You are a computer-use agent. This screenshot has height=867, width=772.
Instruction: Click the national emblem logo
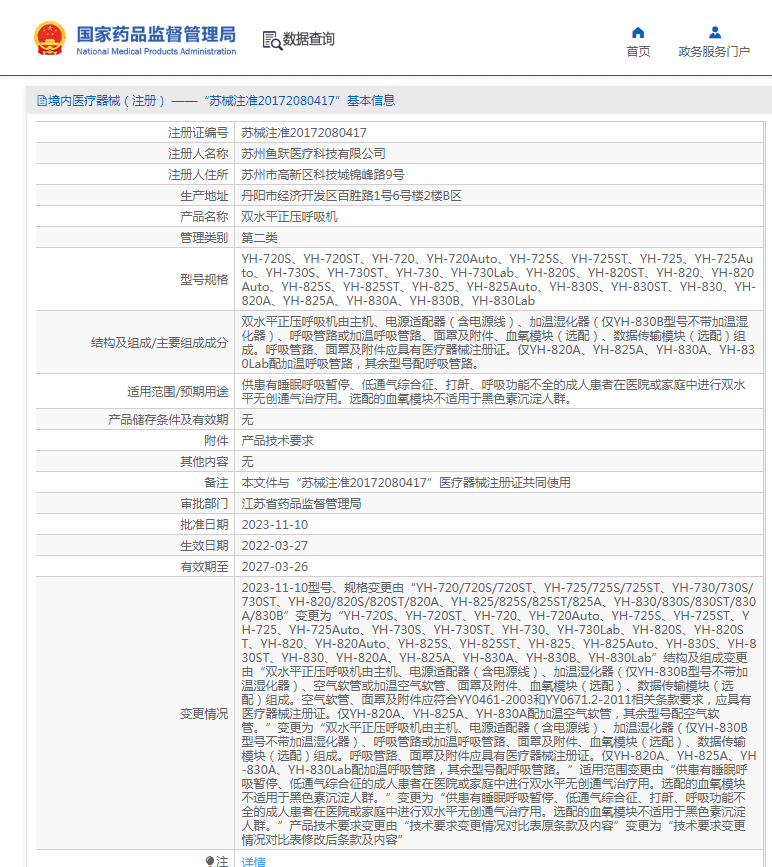pyautogui.click(x=49, y=38)
